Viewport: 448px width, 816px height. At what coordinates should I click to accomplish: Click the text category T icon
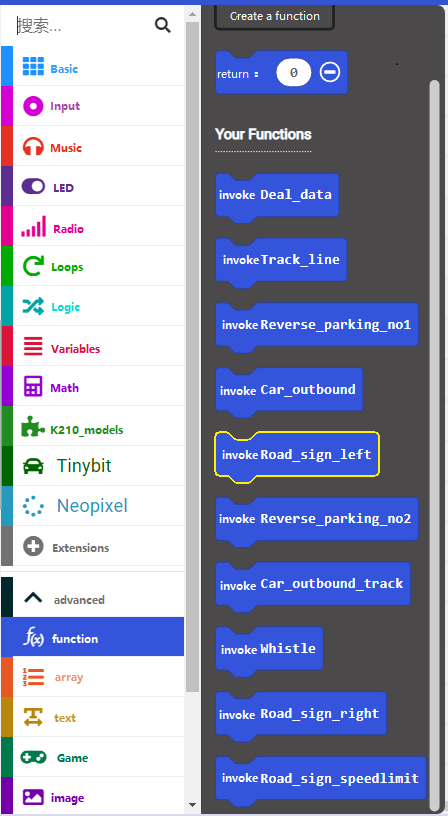coord(33,717)
